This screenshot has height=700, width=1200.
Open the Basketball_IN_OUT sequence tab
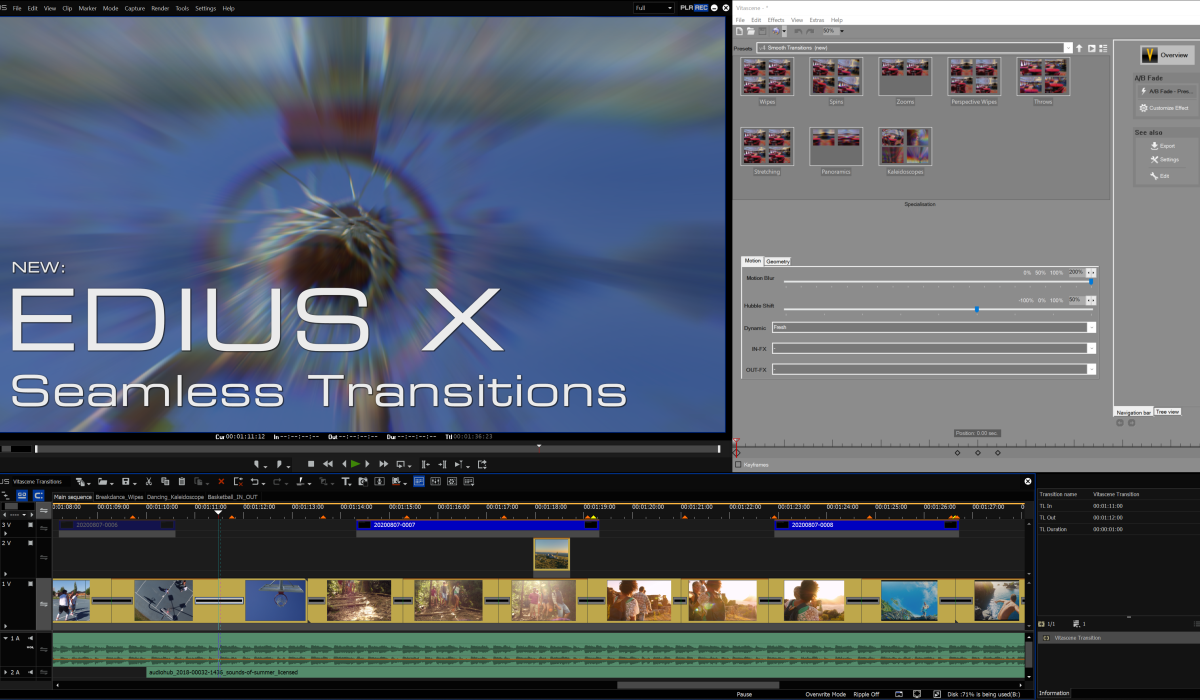(232, 497)
